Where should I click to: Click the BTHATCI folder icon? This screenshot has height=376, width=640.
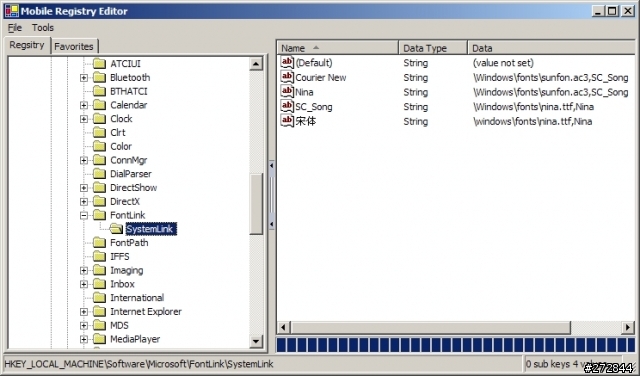click(99, 91)
